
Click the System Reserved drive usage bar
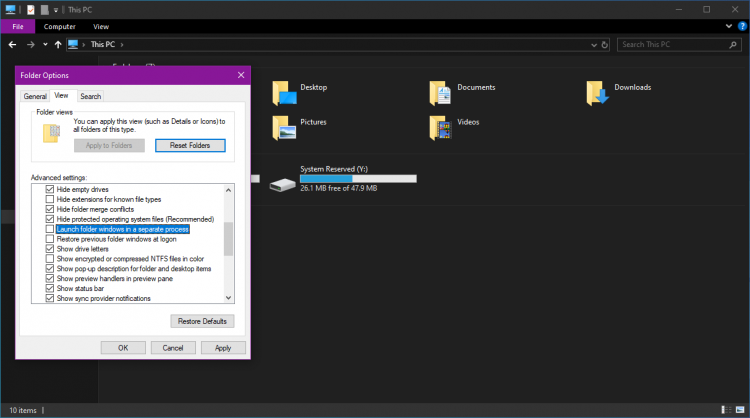358,178
